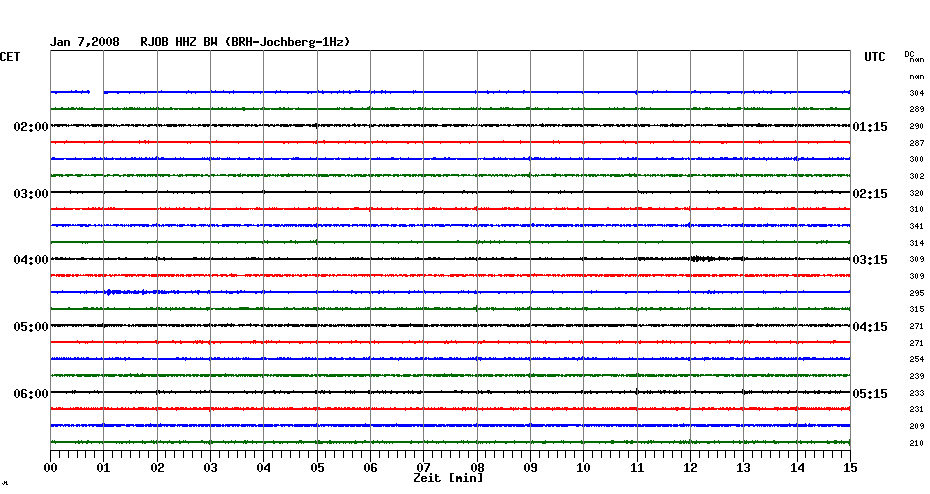Screen dimensions: 930x494
Task: Click DC value 254
Action: tap(916, 359)
